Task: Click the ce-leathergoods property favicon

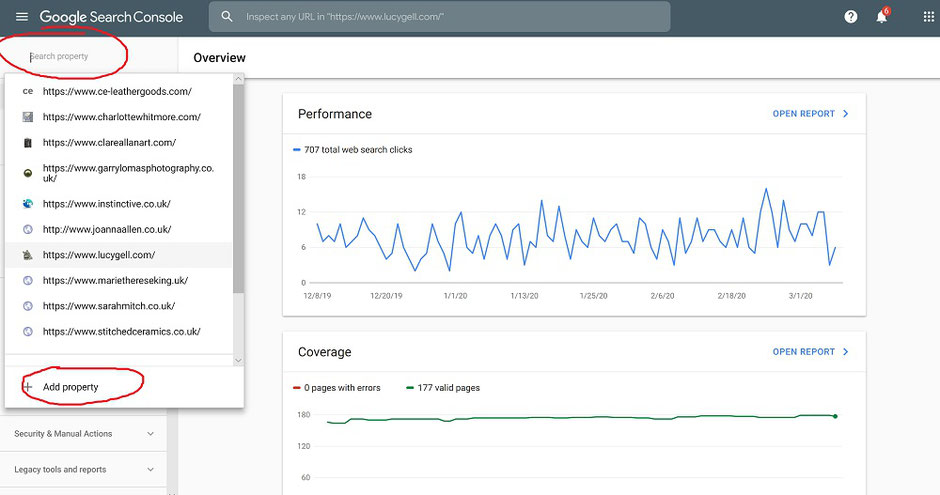Action: coord(28,92)
